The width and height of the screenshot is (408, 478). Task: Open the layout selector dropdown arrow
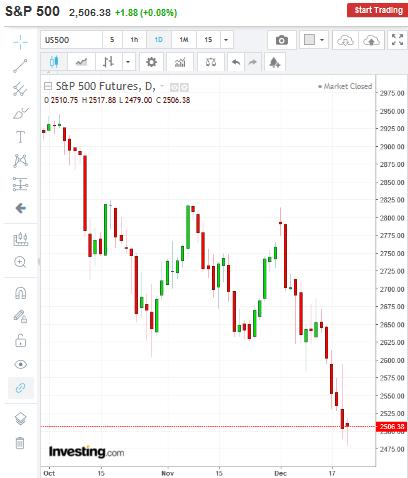coord(322,40)
